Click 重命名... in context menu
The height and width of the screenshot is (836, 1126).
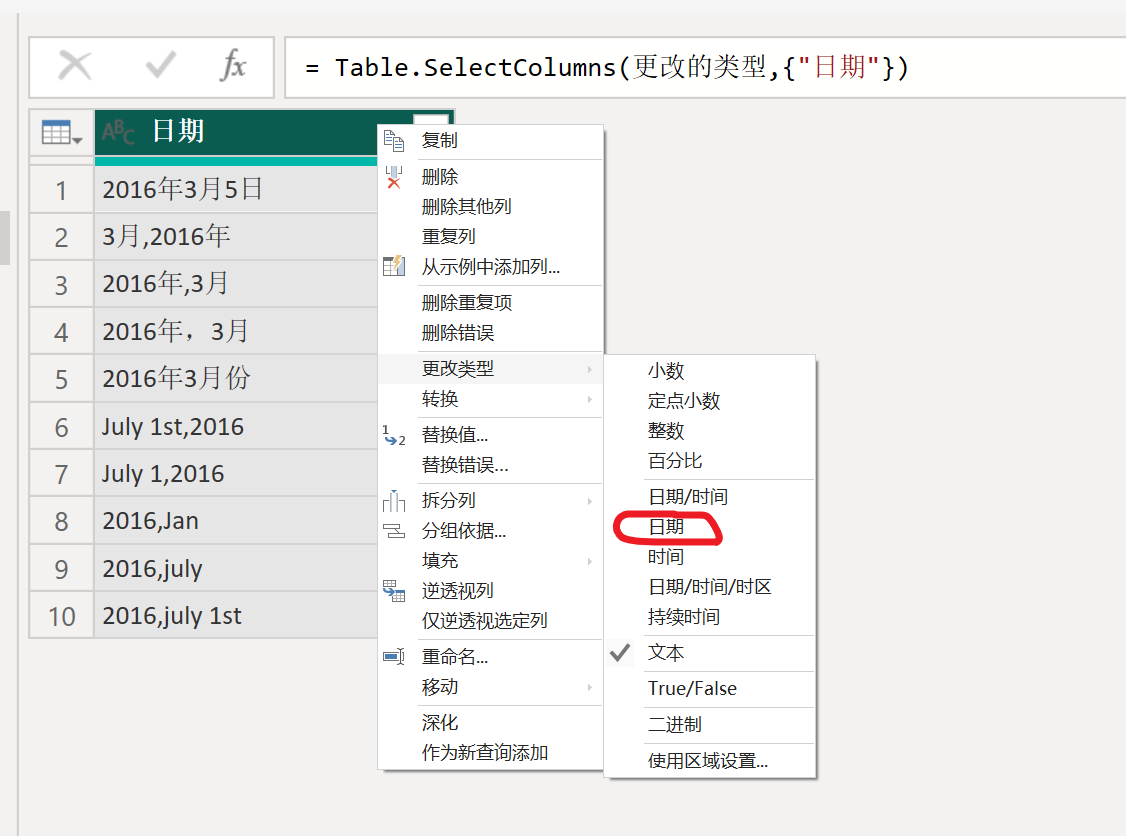point(455,657)
